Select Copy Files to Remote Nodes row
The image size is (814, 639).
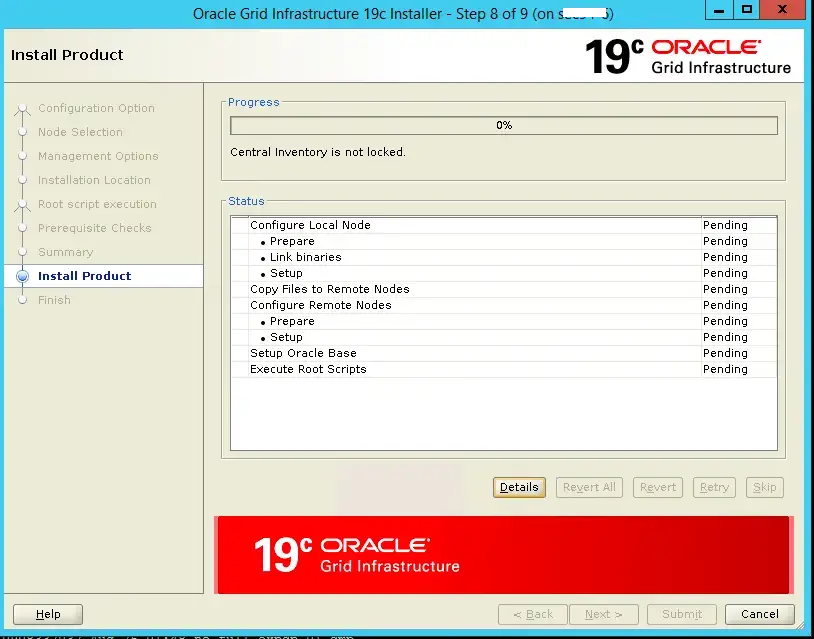point(329,289)
